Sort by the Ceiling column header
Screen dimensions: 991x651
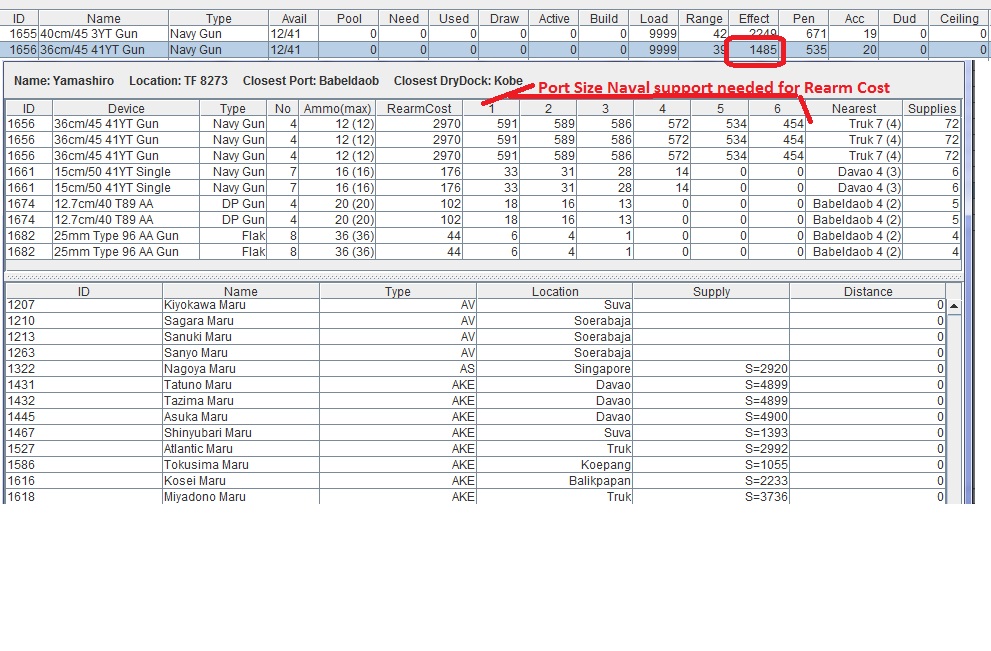coord(959,18)
